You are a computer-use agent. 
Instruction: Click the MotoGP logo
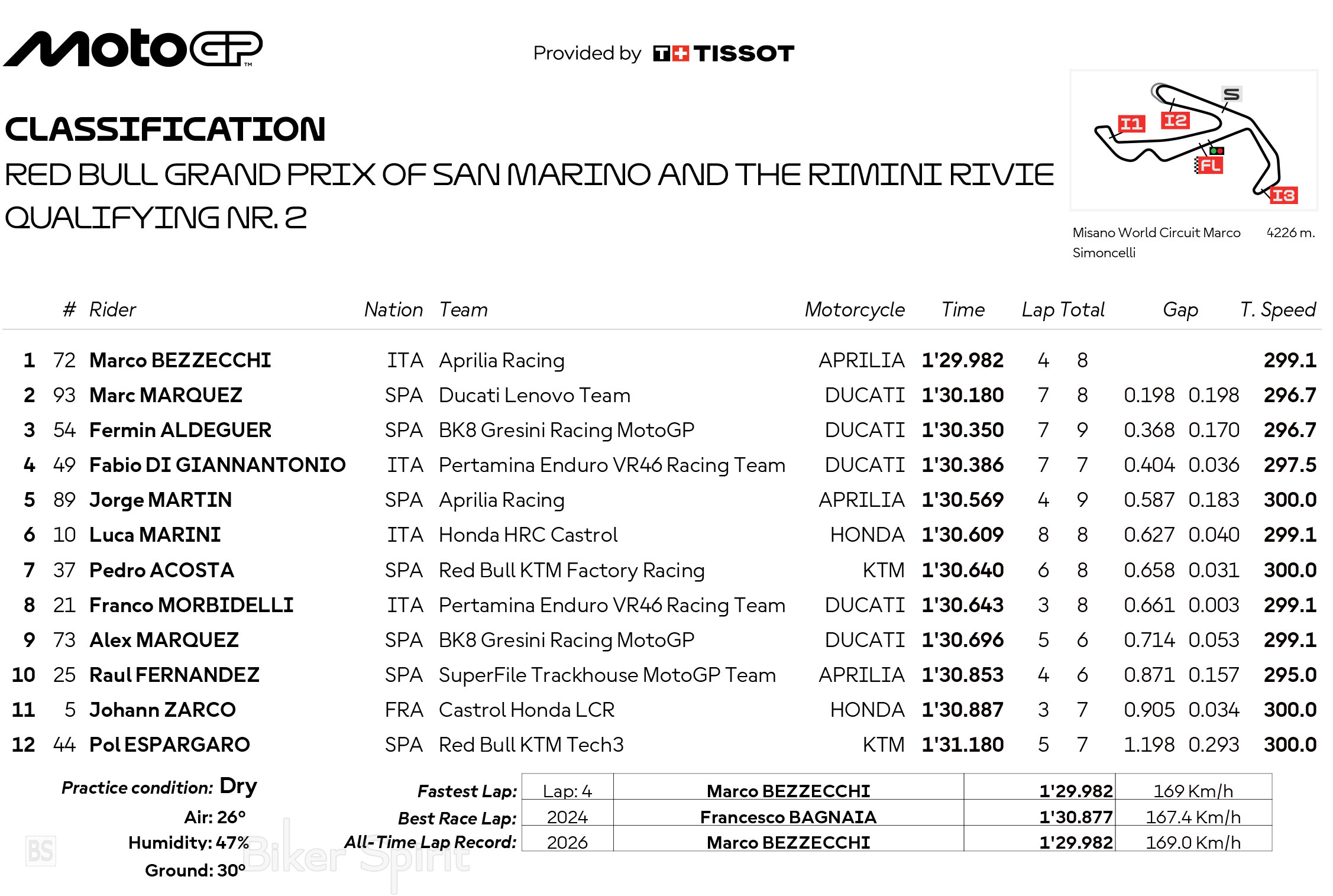click(132, 48)
